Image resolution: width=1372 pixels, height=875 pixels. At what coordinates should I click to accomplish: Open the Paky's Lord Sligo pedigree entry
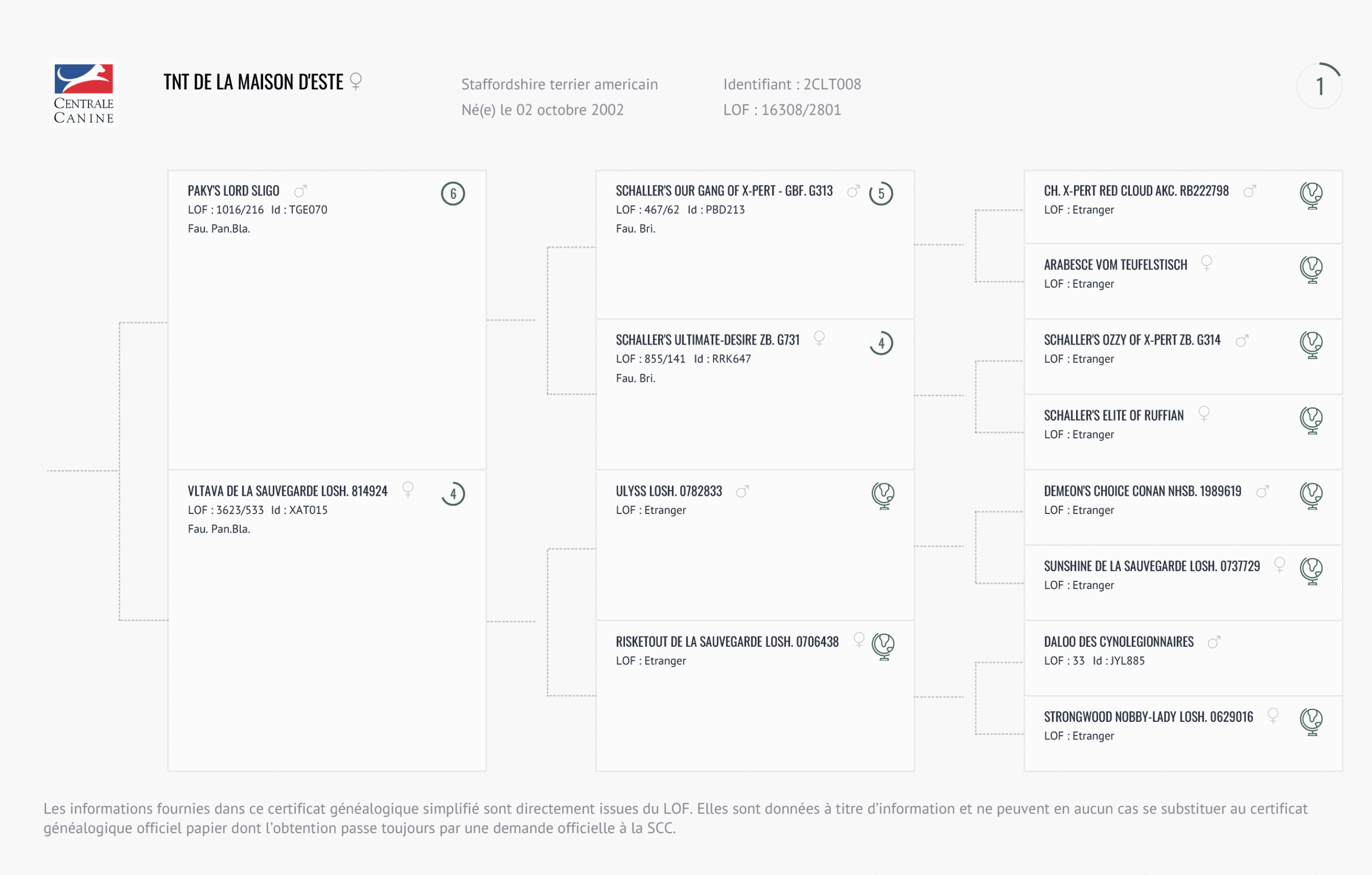tap(234, 191)
